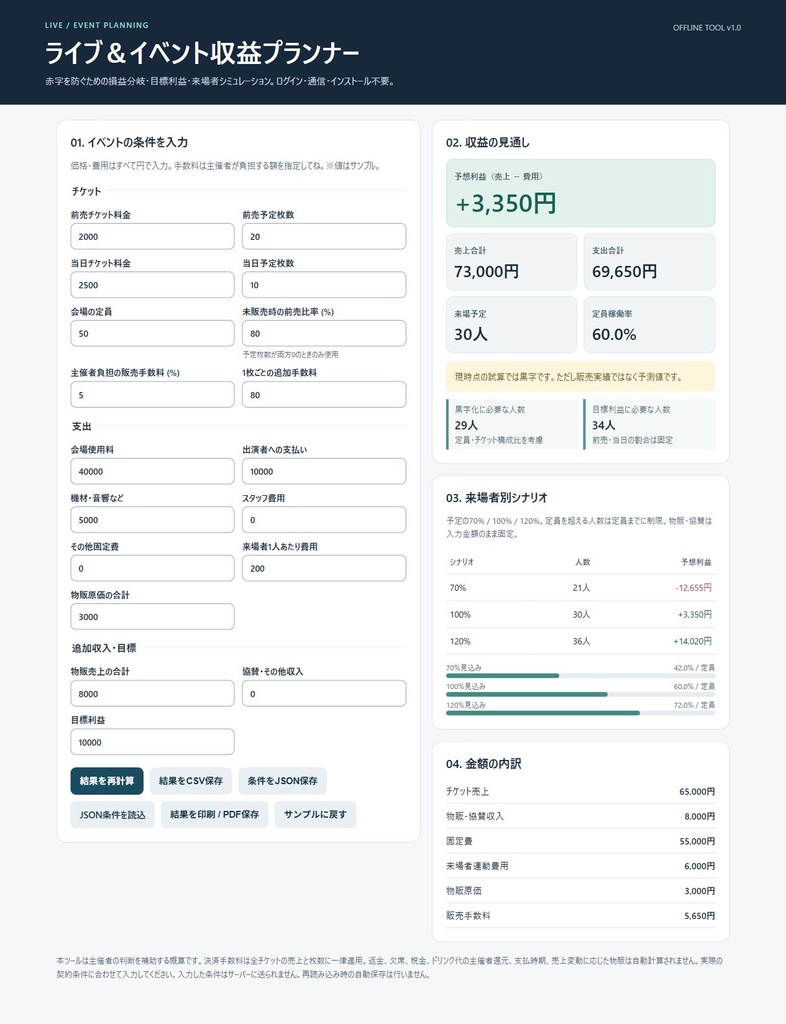Select 主催者負担の販売手数料 (%) input

[152, 394]
